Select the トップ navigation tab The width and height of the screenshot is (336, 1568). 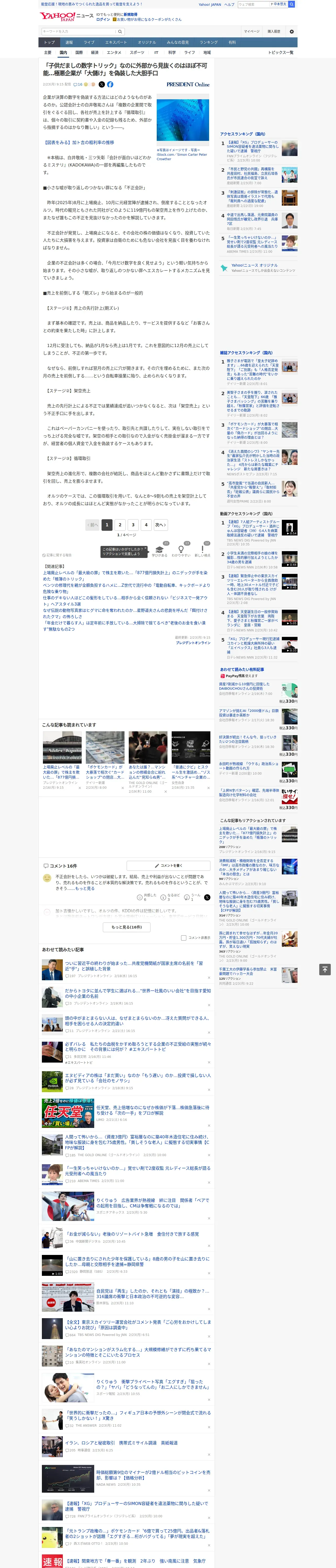tap(49, 43)
